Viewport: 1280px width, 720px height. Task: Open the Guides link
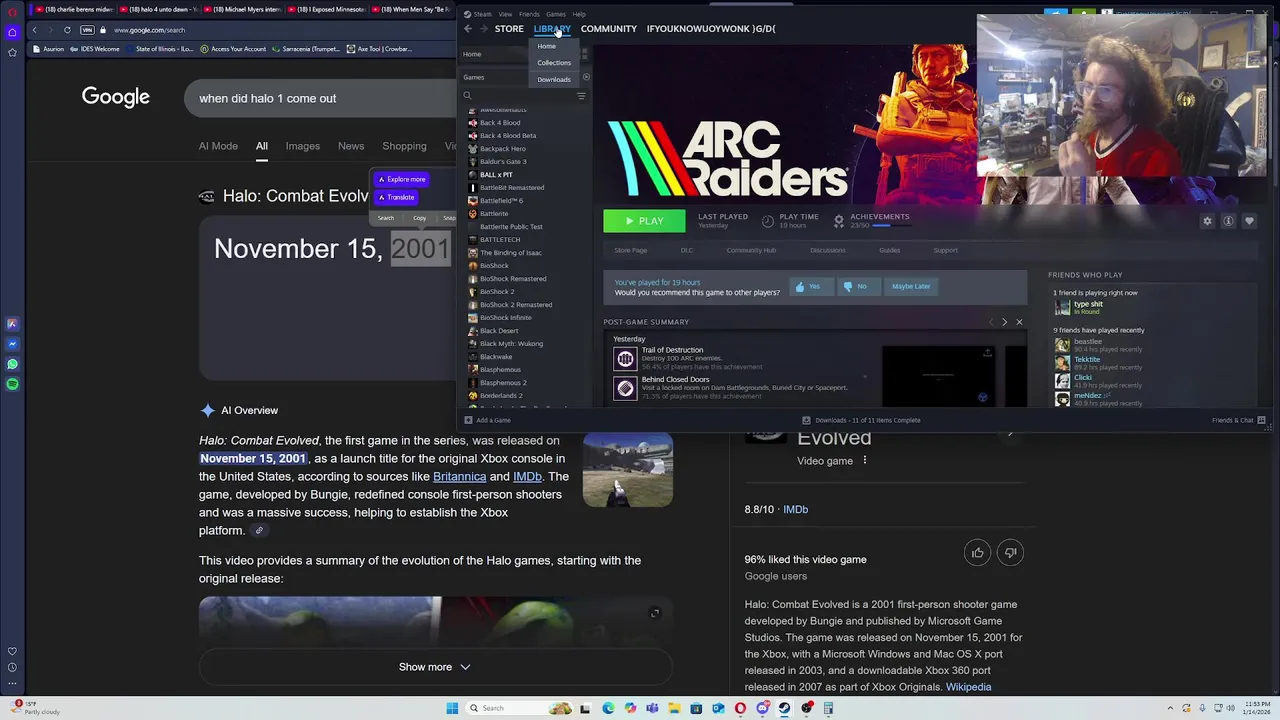click(x=889, y=250)
